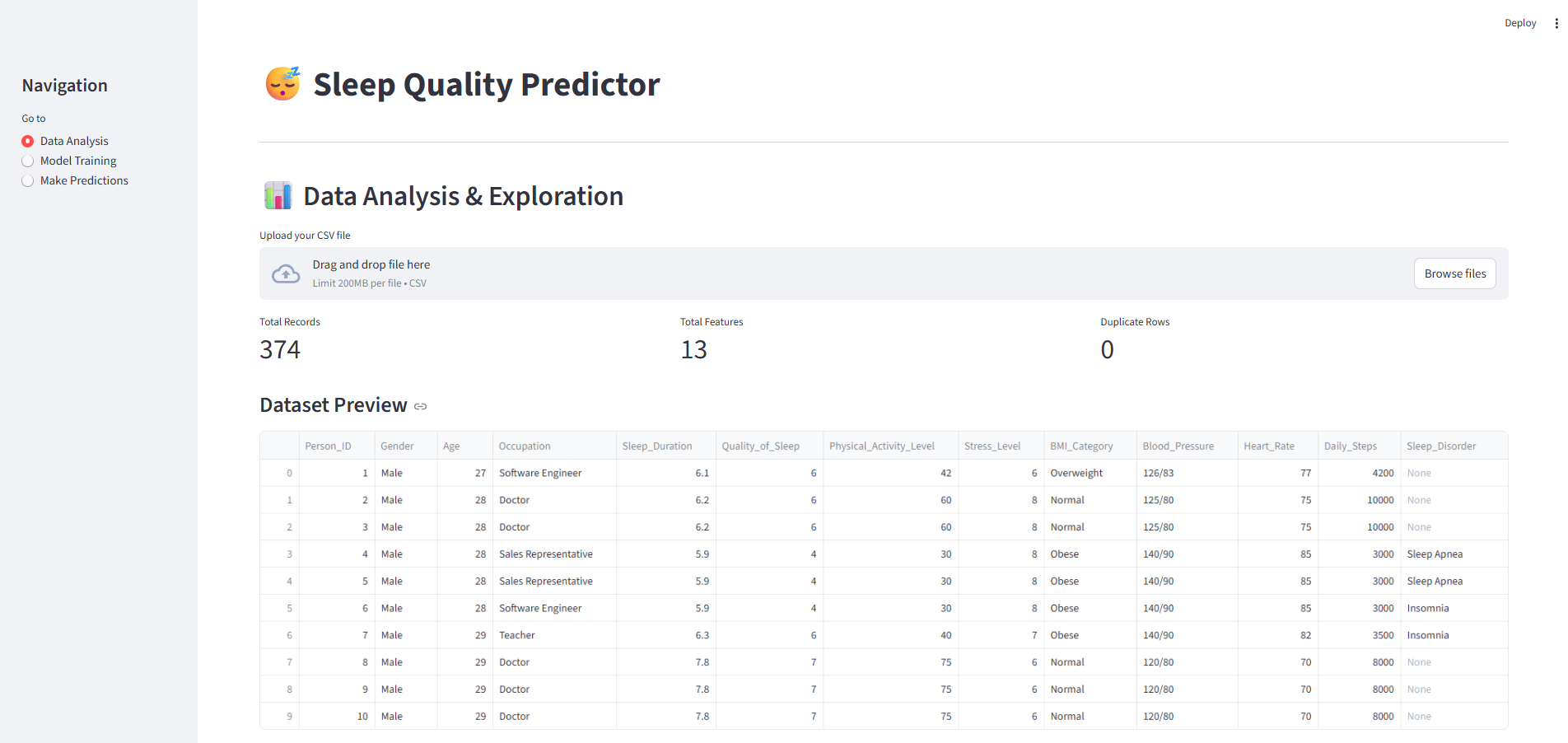Click the Deploy button

pyautogui.click(x=1519, y=23)
